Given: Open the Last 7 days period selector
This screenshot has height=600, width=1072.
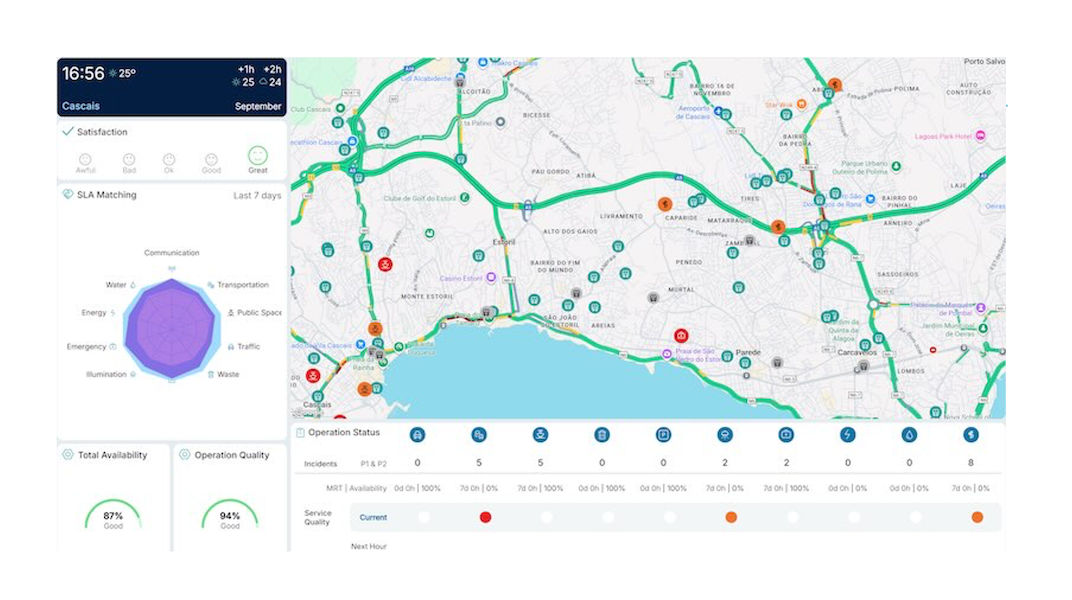Looking at the screenshot, I should coord(257,195).
